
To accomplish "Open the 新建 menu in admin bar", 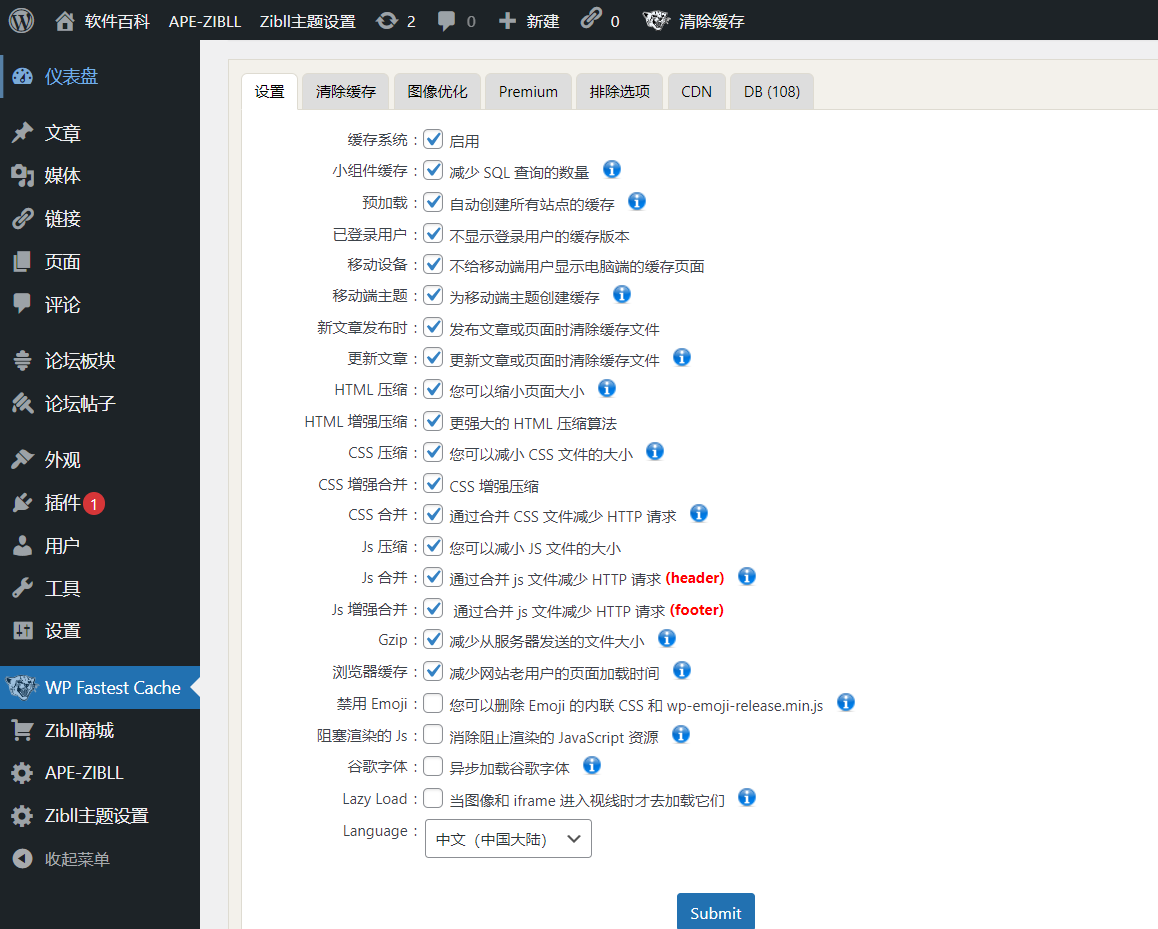I will 530,21.
